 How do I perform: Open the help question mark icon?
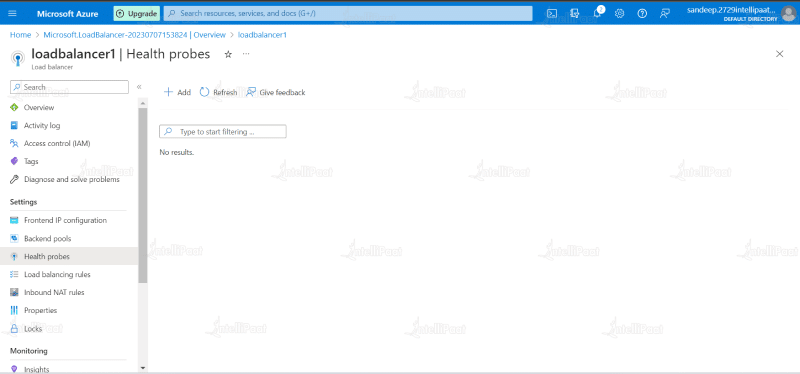(x=642, y=14)
